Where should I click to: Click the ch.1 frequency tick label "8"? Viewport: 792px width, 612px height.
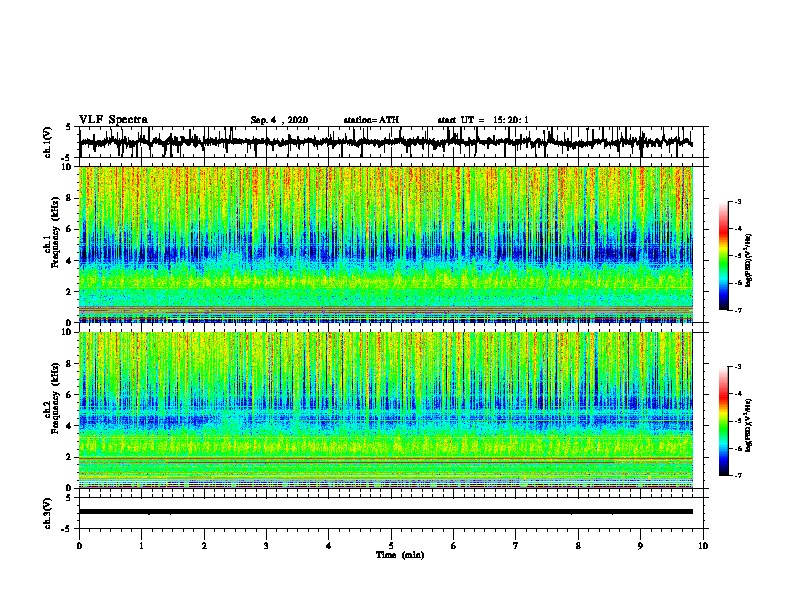(x=69, y=198)
